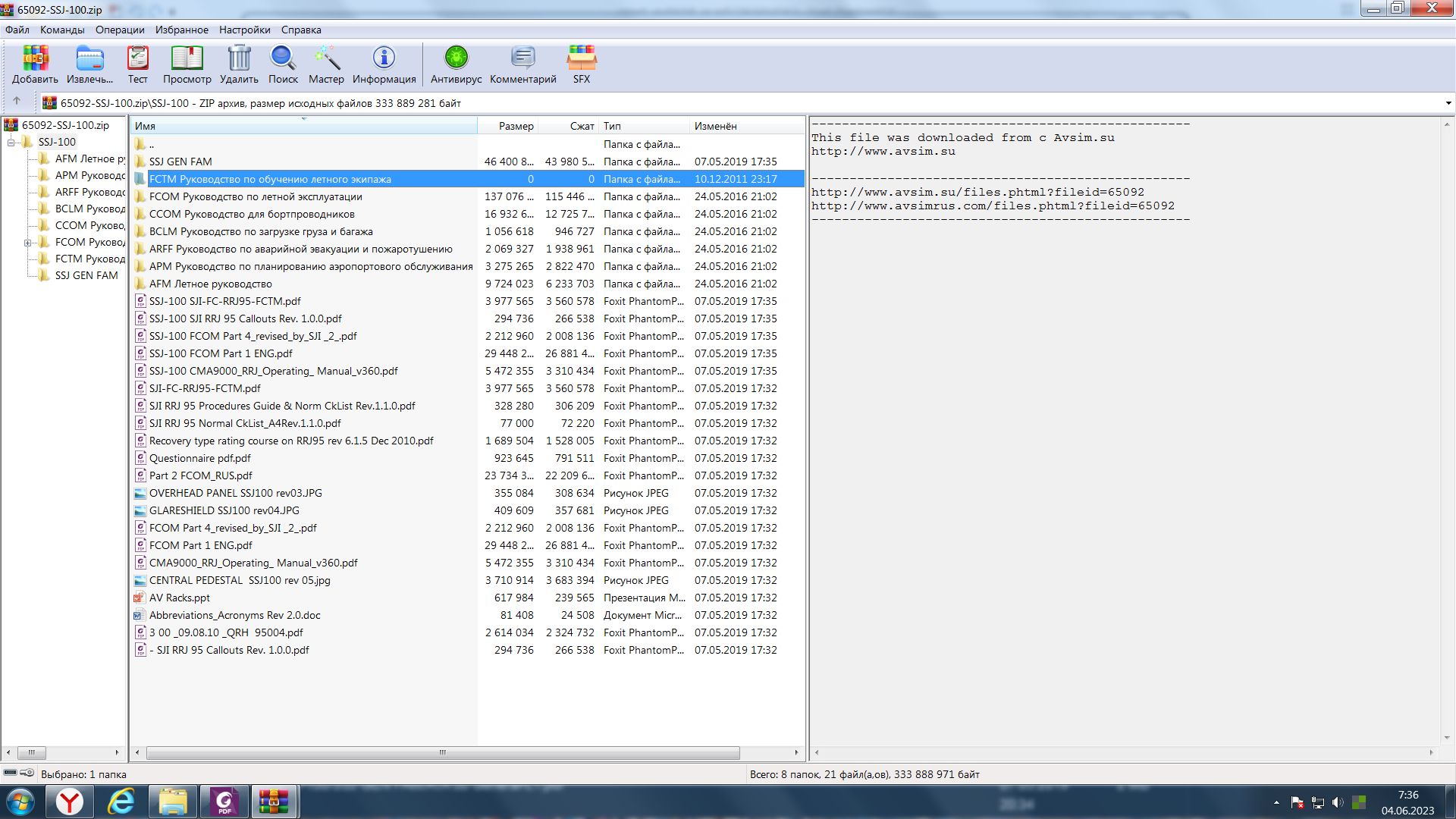
Task: Click the Добавить (Add) toolbar icon
Action: pos(35,64)
